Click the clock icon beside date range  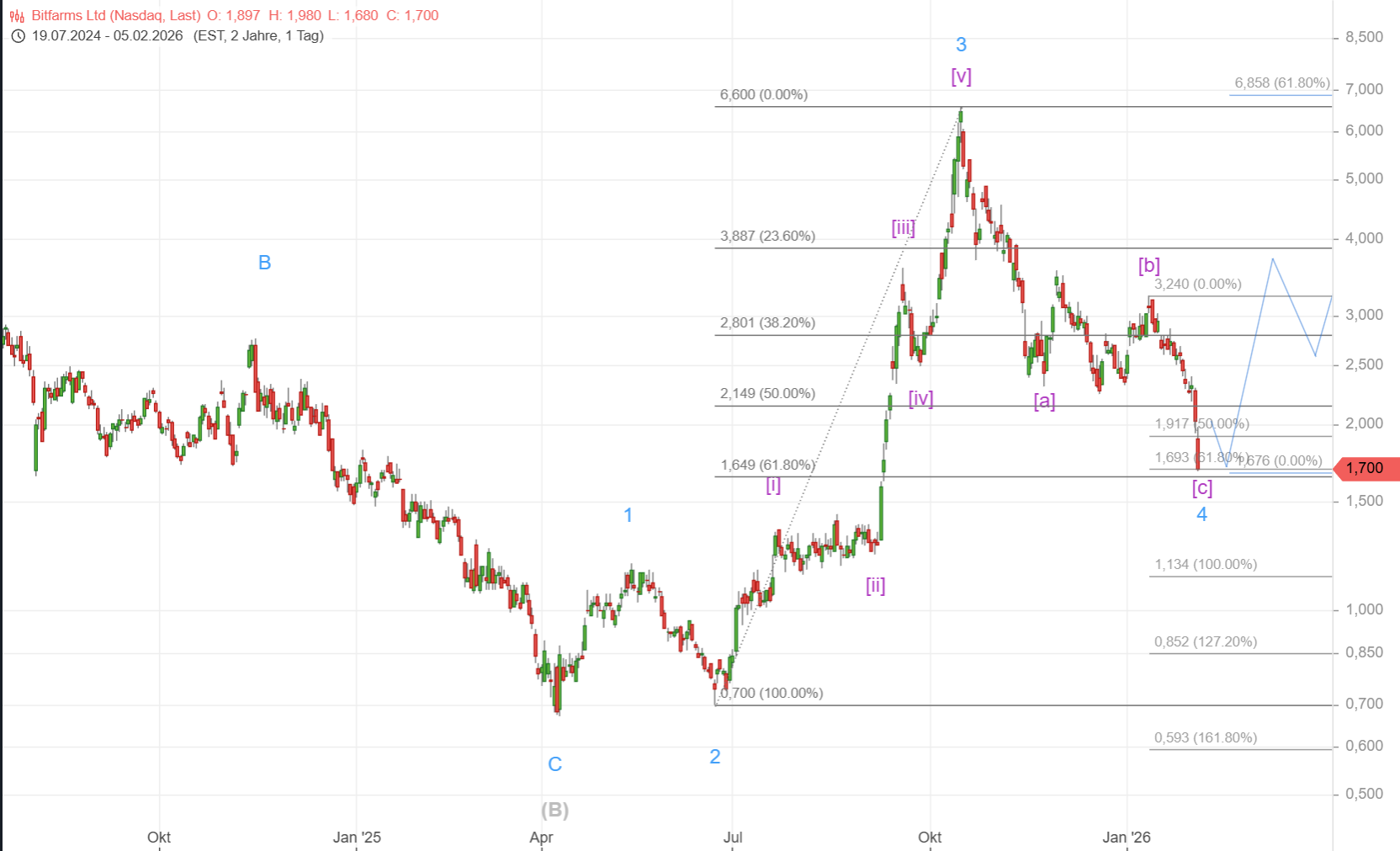18,36
